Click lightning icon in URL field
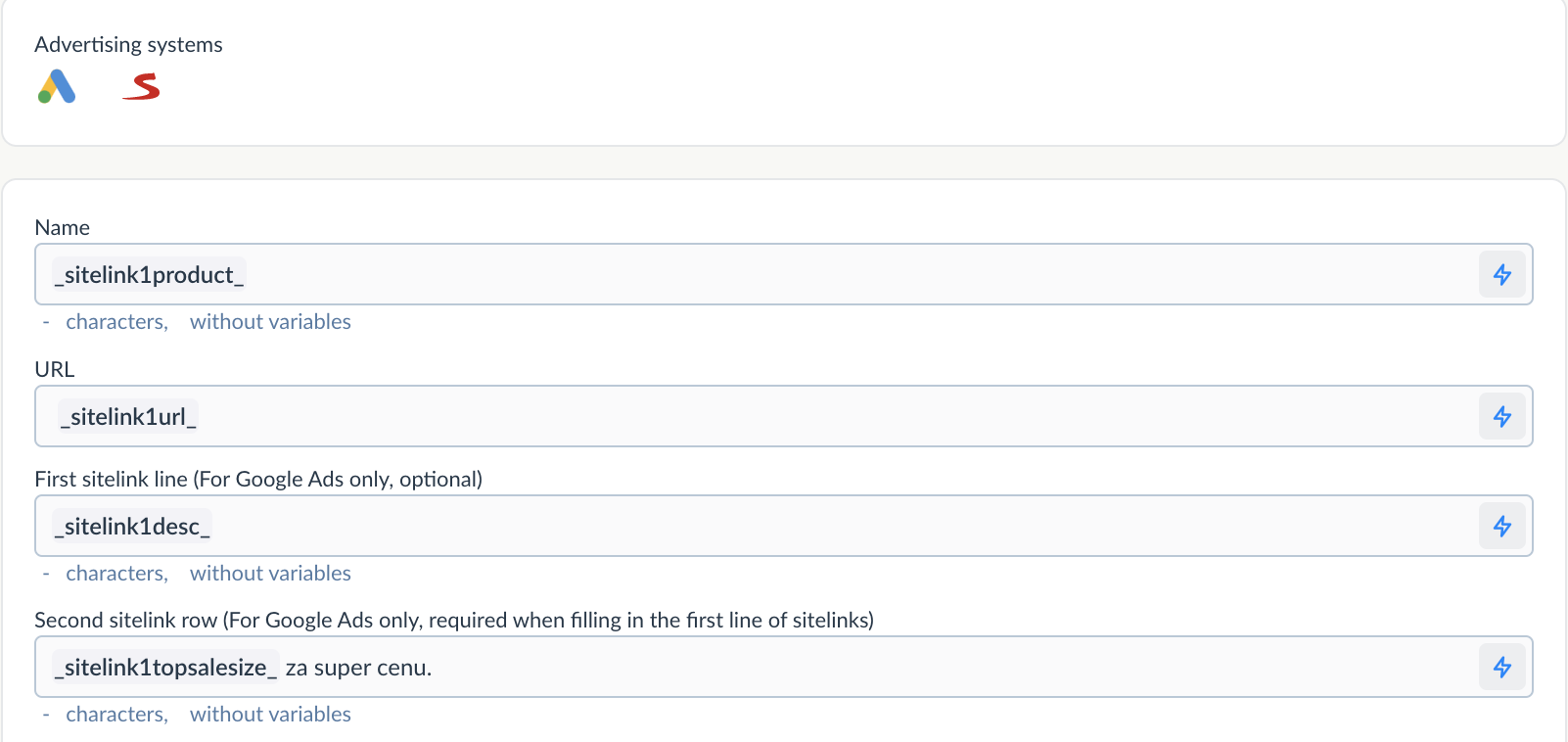The width and height of the screenshot is (1568, 742). coord(1501,417)
